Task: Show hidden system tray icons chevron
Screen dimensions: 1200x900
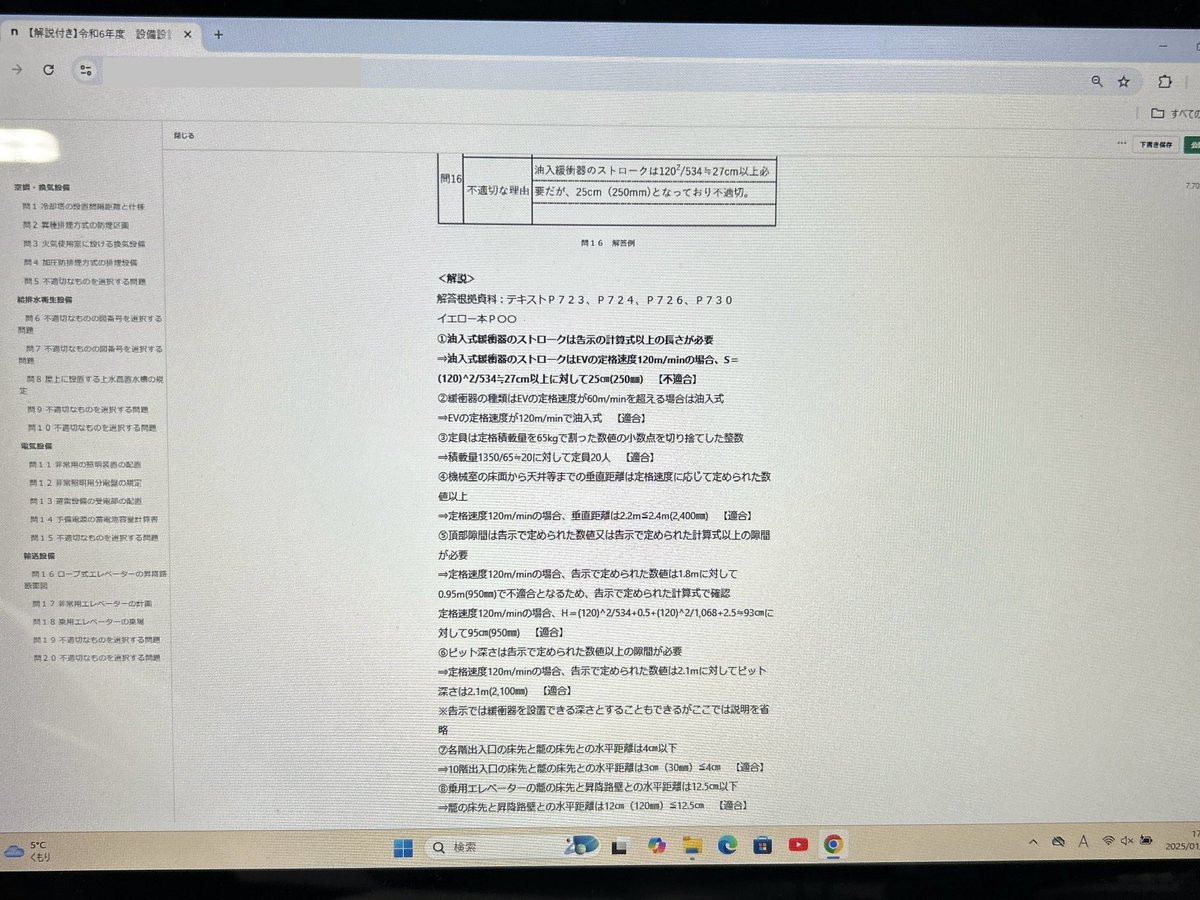Action: coord(1034,842)
